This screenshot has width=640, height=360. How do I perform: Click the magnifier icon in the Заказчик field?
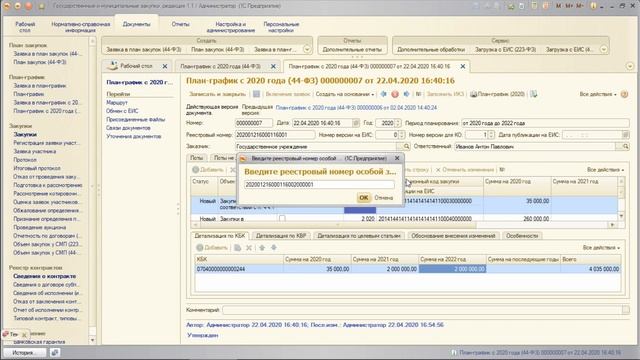406,147
